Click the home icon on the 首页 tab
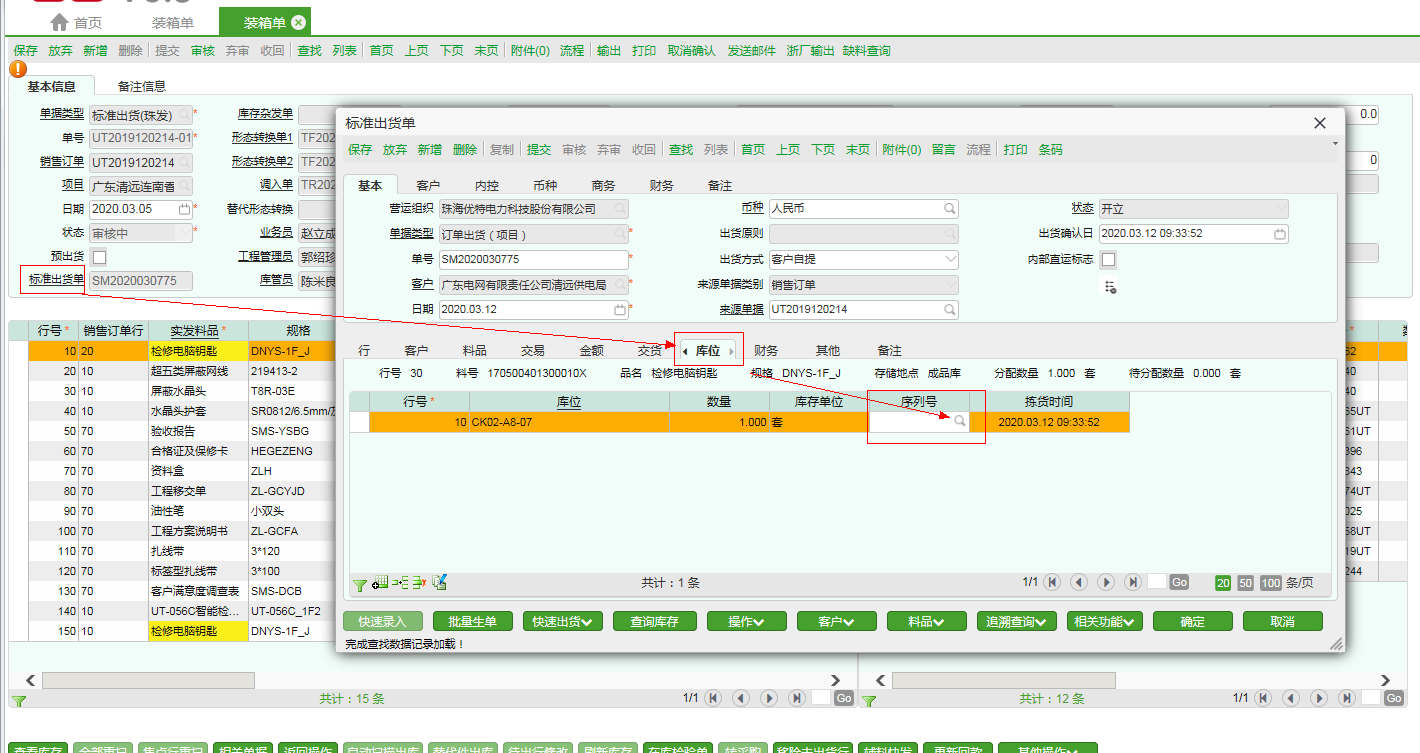The image size is (1420, 753). [59, 22]
